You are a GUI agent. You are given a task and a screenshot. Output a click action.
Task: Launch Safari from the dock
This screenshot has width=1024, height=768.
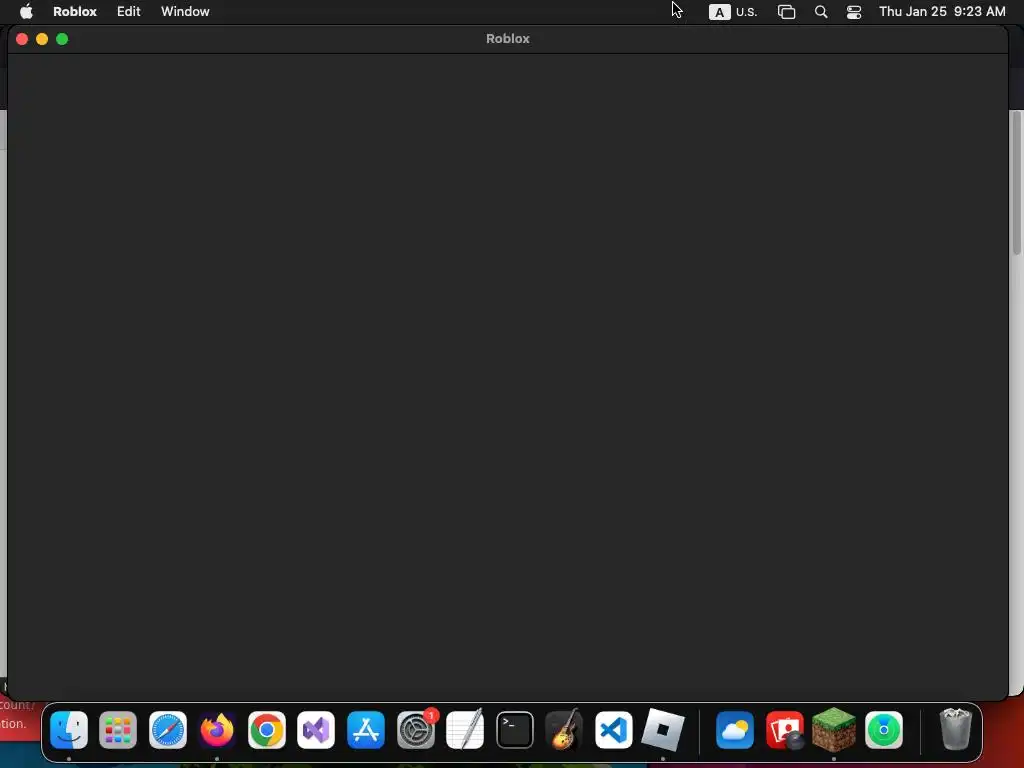point(168,729)
